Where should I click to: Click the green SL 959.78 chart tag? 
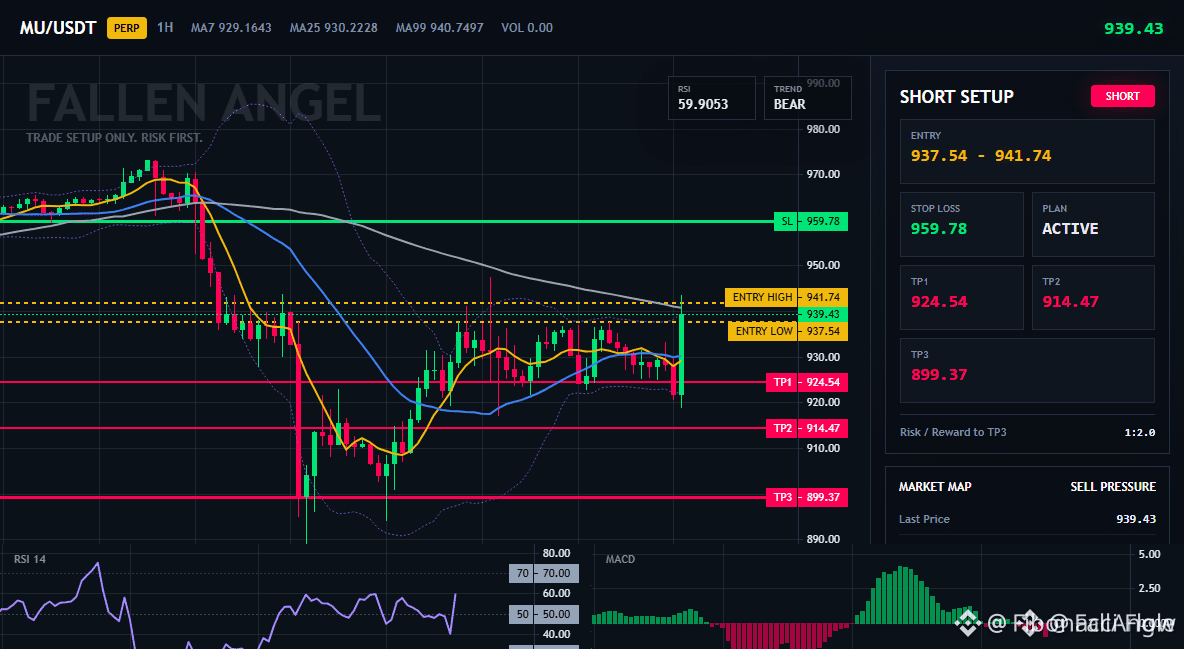(x=811, y=221)
